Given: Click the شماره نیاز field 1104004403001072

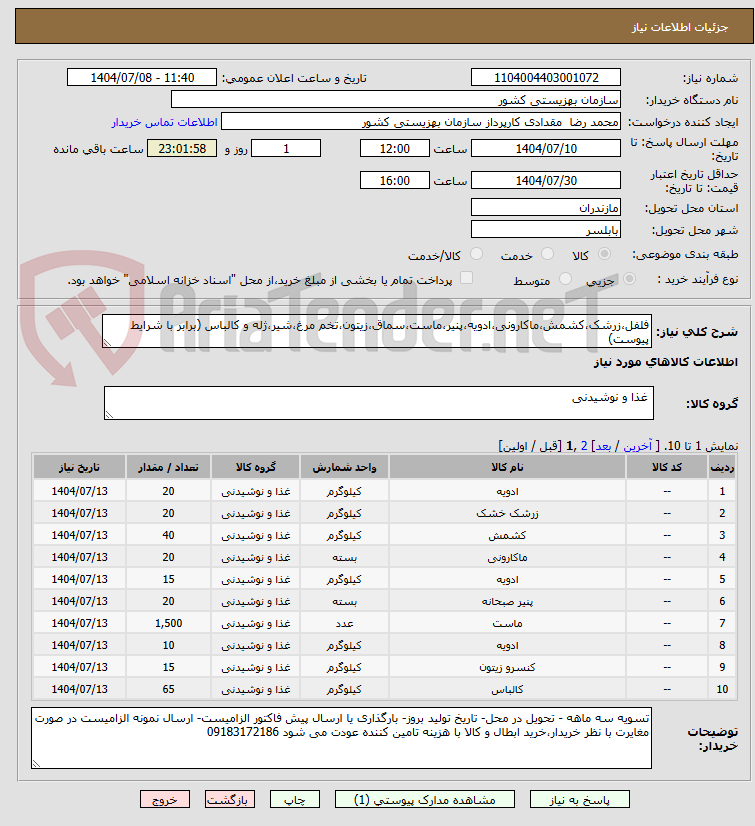Looking at the screenshot, I should click(x=546, y=77).
